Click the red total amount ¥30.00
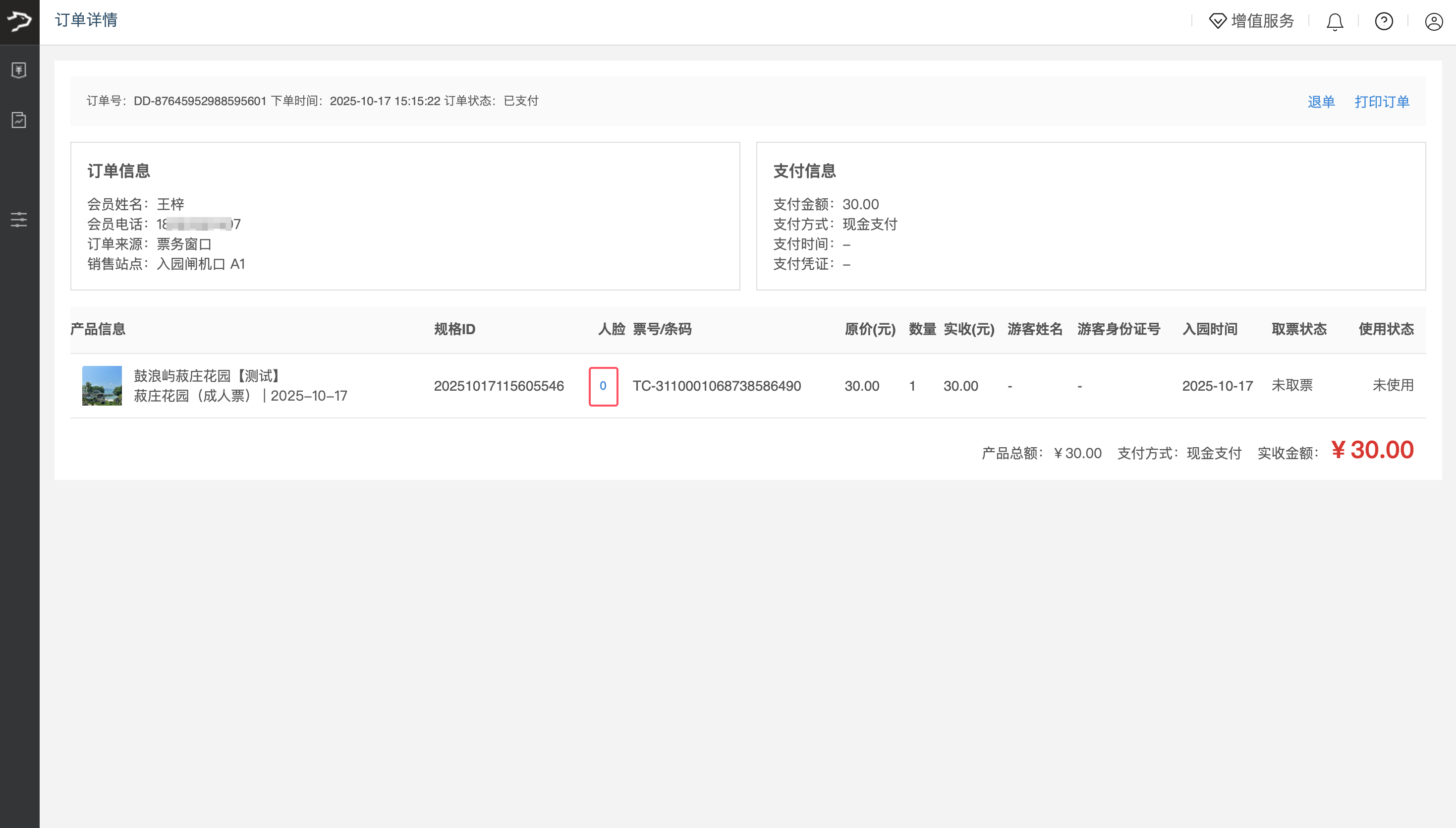Viewport: 1456px width, 828px height. (1373, 450)
